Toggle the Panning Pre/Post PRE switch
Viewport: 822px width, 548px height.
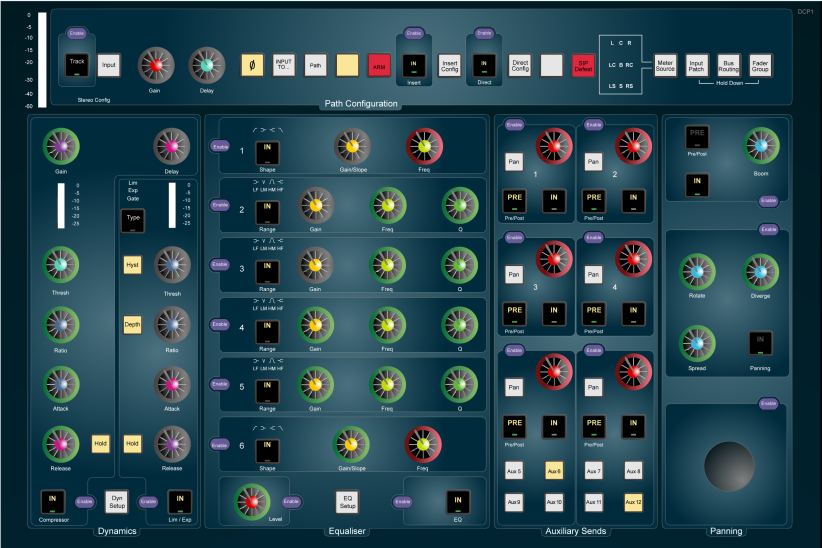[x=697, y=137]
